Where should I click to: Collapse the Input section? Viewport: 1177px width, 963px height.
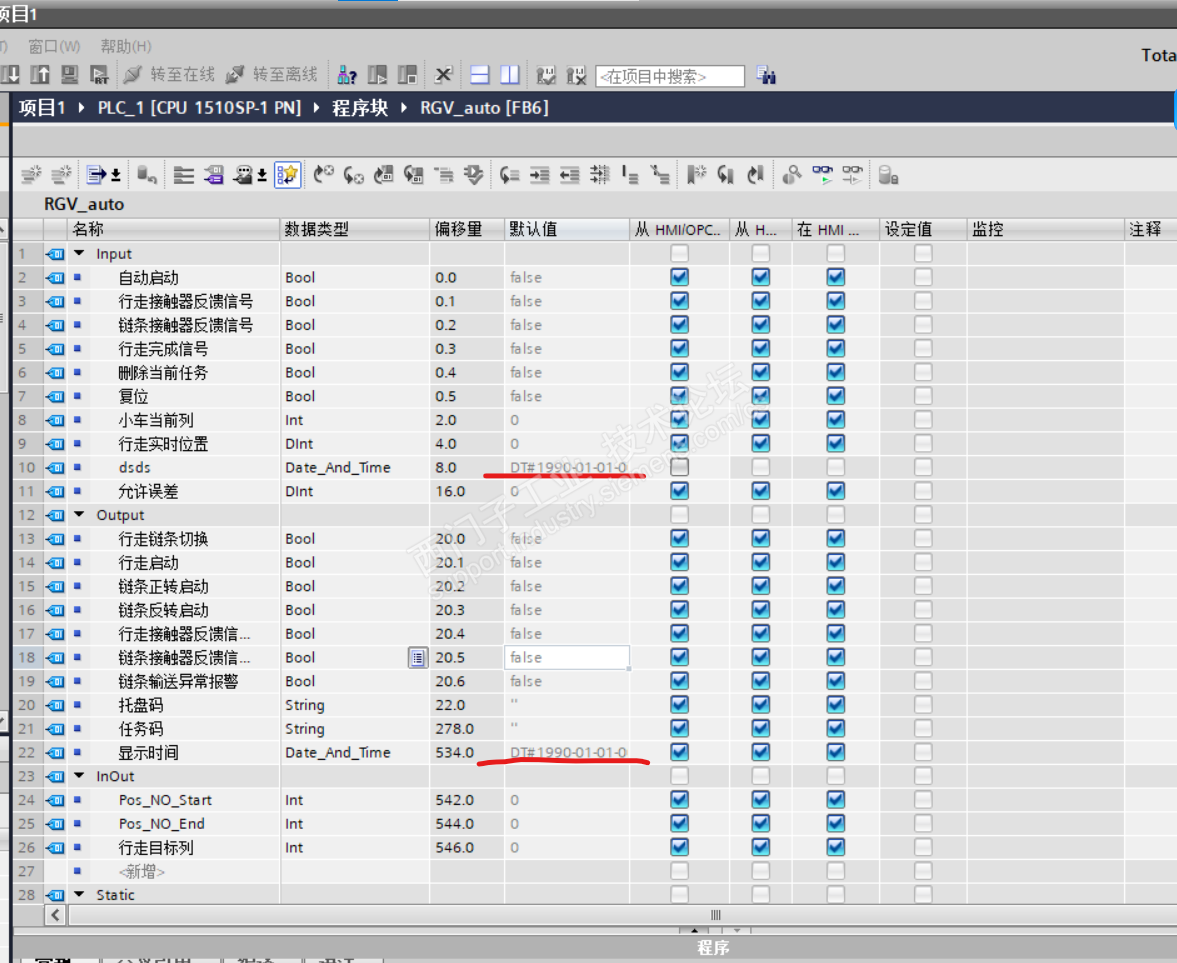click(79, 254)
